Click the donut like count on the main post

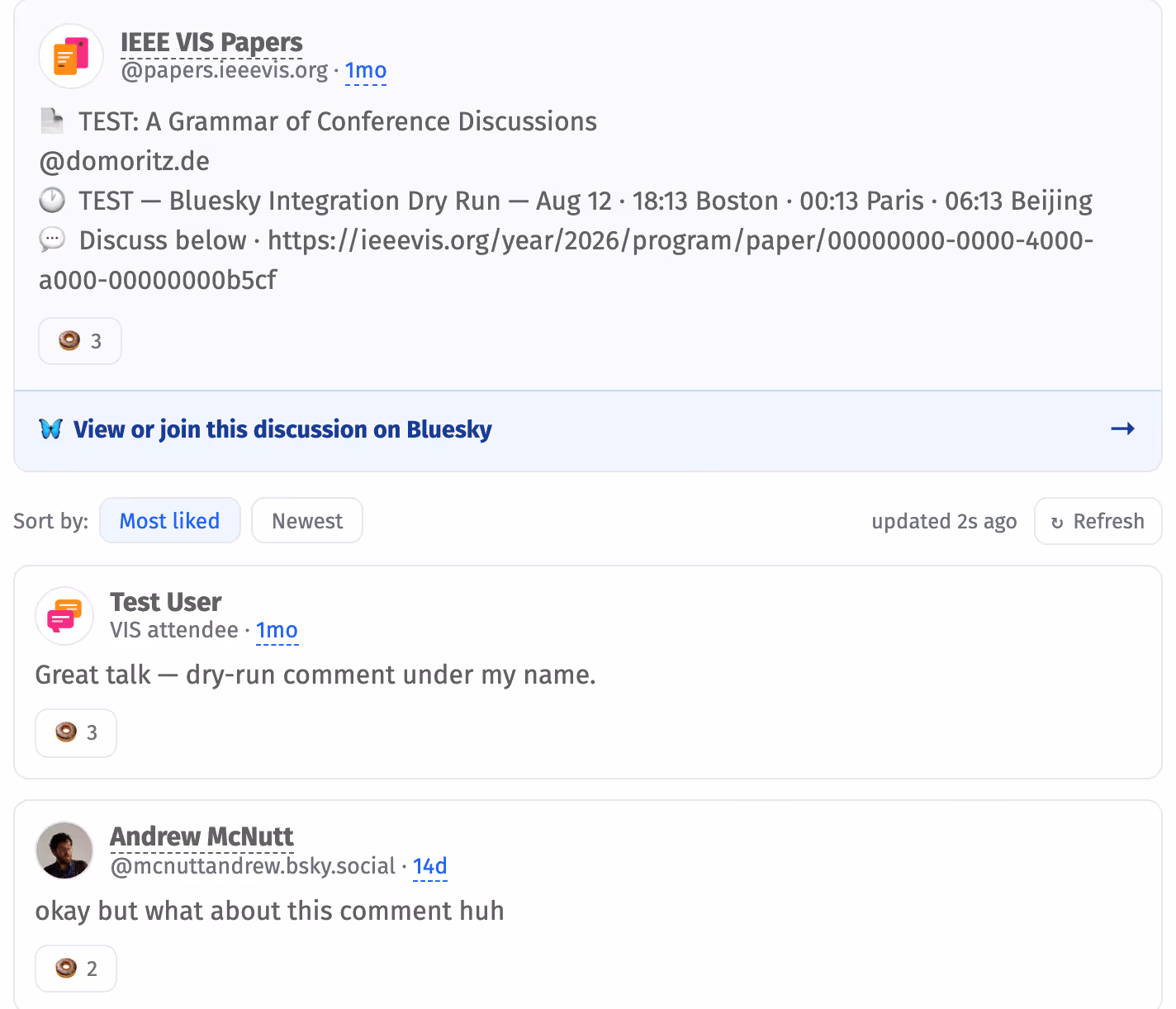pyautogui.click(x=80, y=341)
